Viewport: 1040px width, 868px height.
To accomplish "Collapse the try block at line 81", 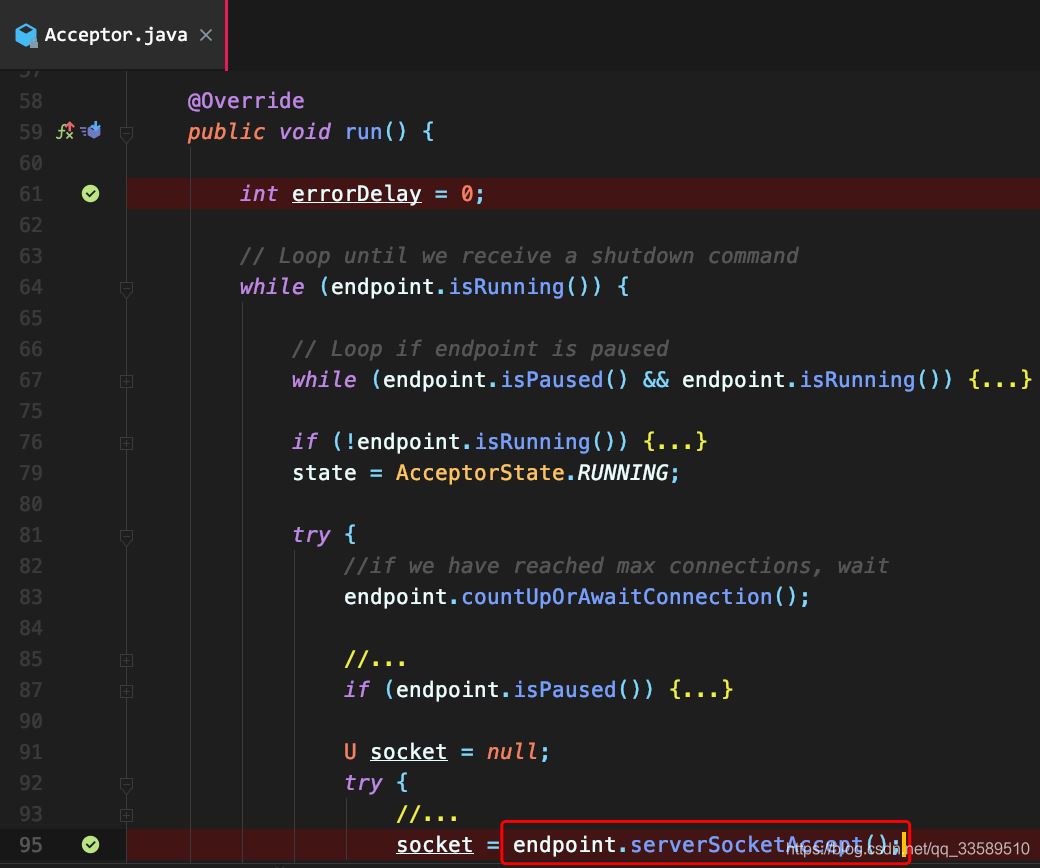I will [126, 535].
